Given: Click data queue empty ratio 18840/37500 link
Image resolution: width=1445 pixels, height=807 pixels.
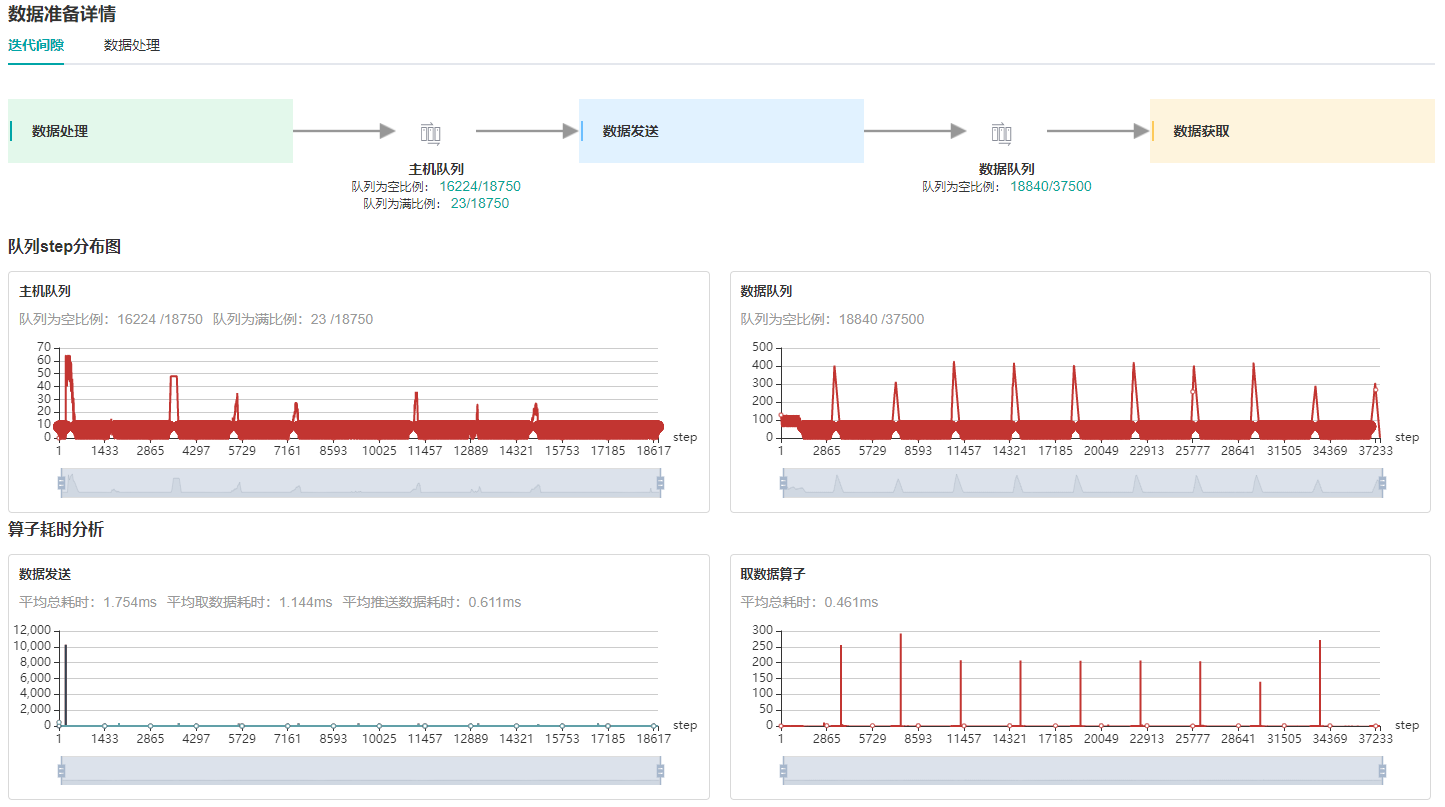Looking at the screenshot, I should (1051, 186).
